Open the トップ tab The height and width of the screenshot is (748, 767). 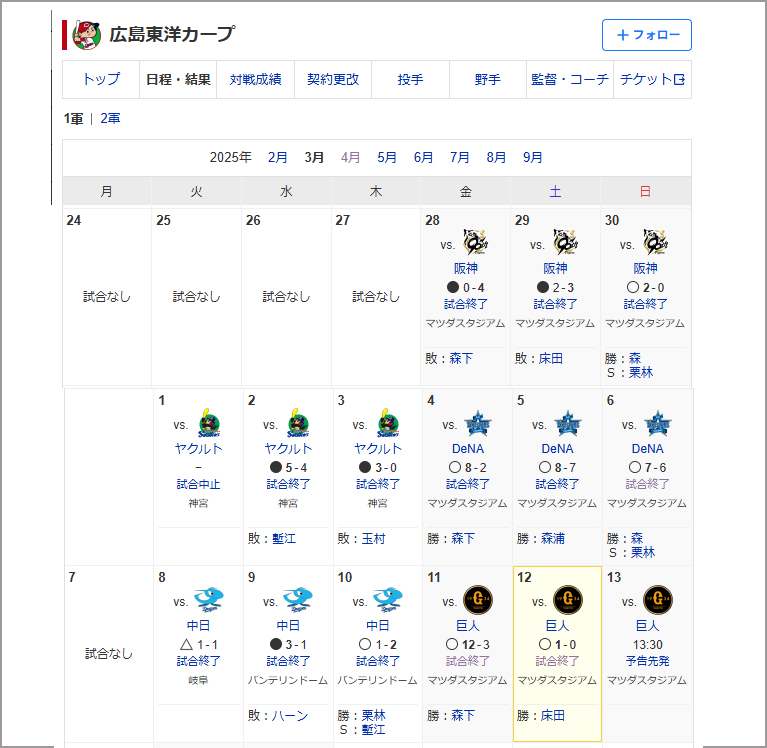click(x=101, y=79)
